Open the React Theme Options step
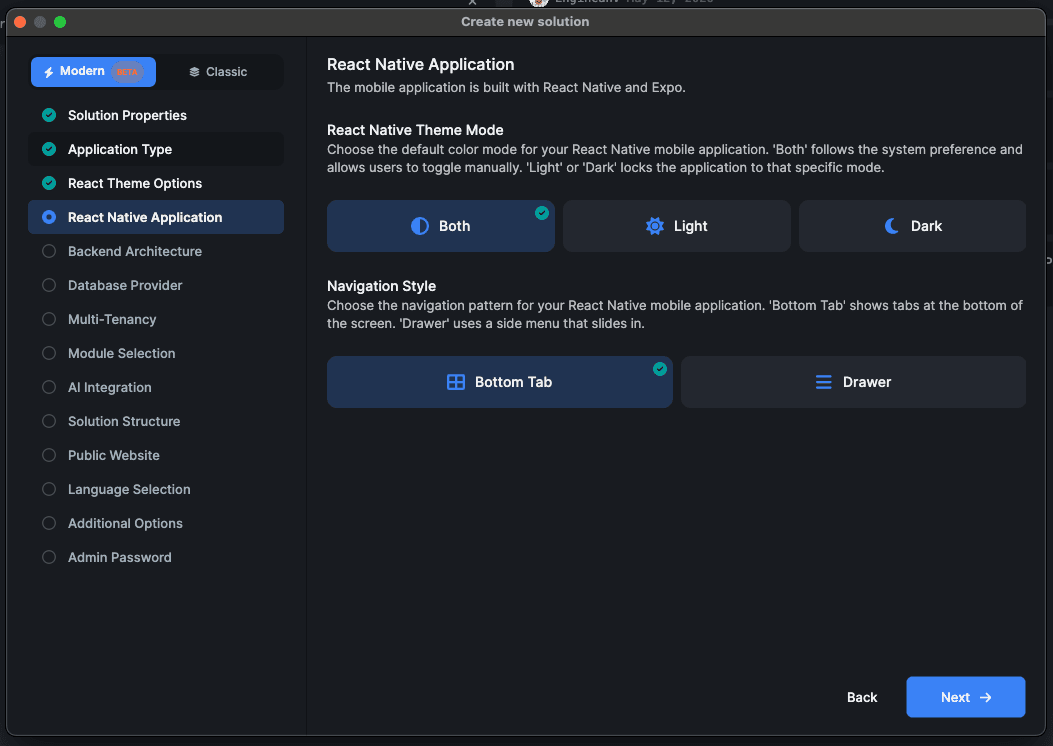Image resolution: width=1053 pixels, height=746 pixels. click(156, 183)
